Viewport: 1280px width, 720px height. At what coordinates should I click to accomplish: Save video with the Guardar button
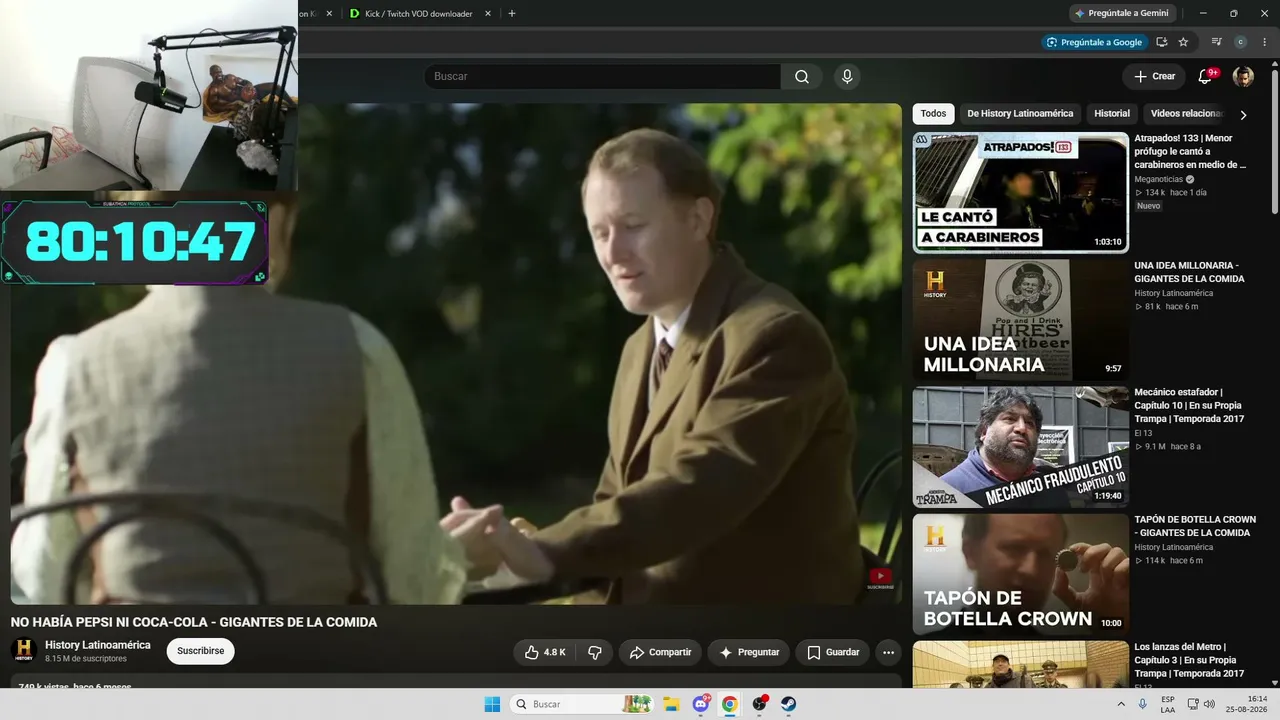tap(833, 652)
